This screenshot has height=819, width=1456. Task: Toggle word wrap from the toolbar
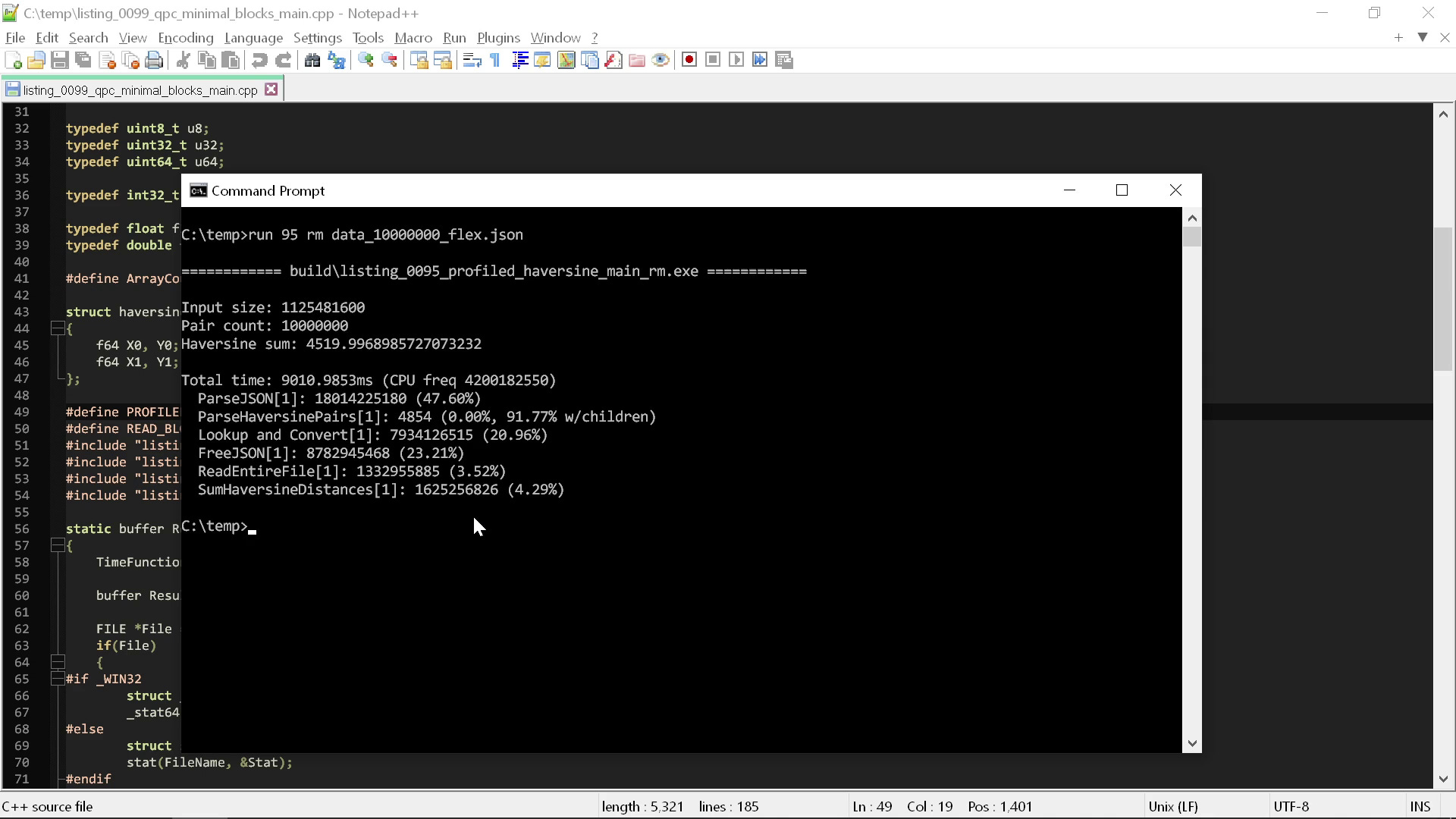pos(472,59)
